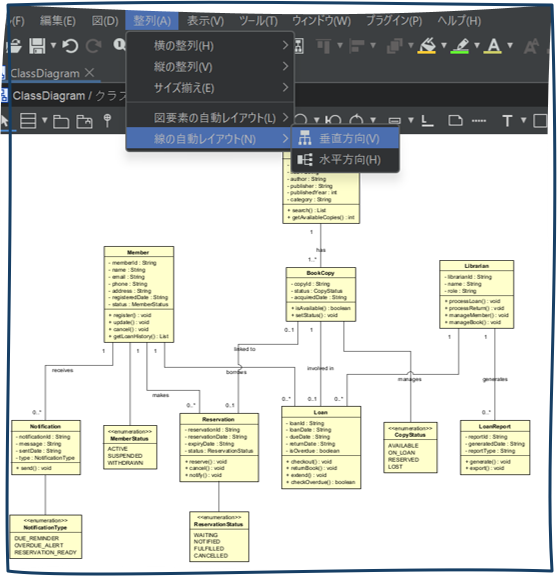Click the Undo arrow icon

[x=70, y=46]
